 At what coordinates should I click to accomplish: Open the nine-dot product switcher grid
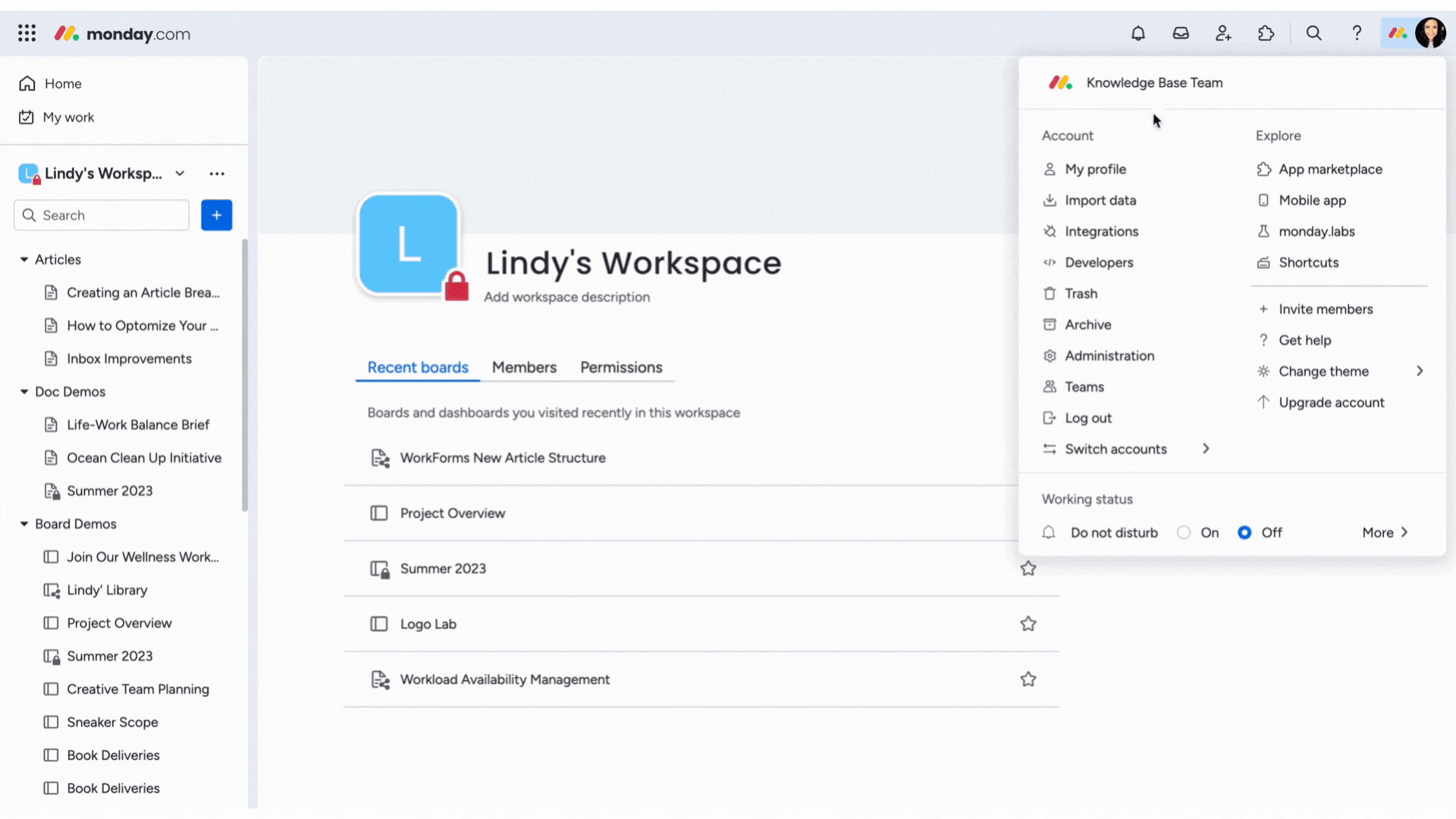click(27, 33)
